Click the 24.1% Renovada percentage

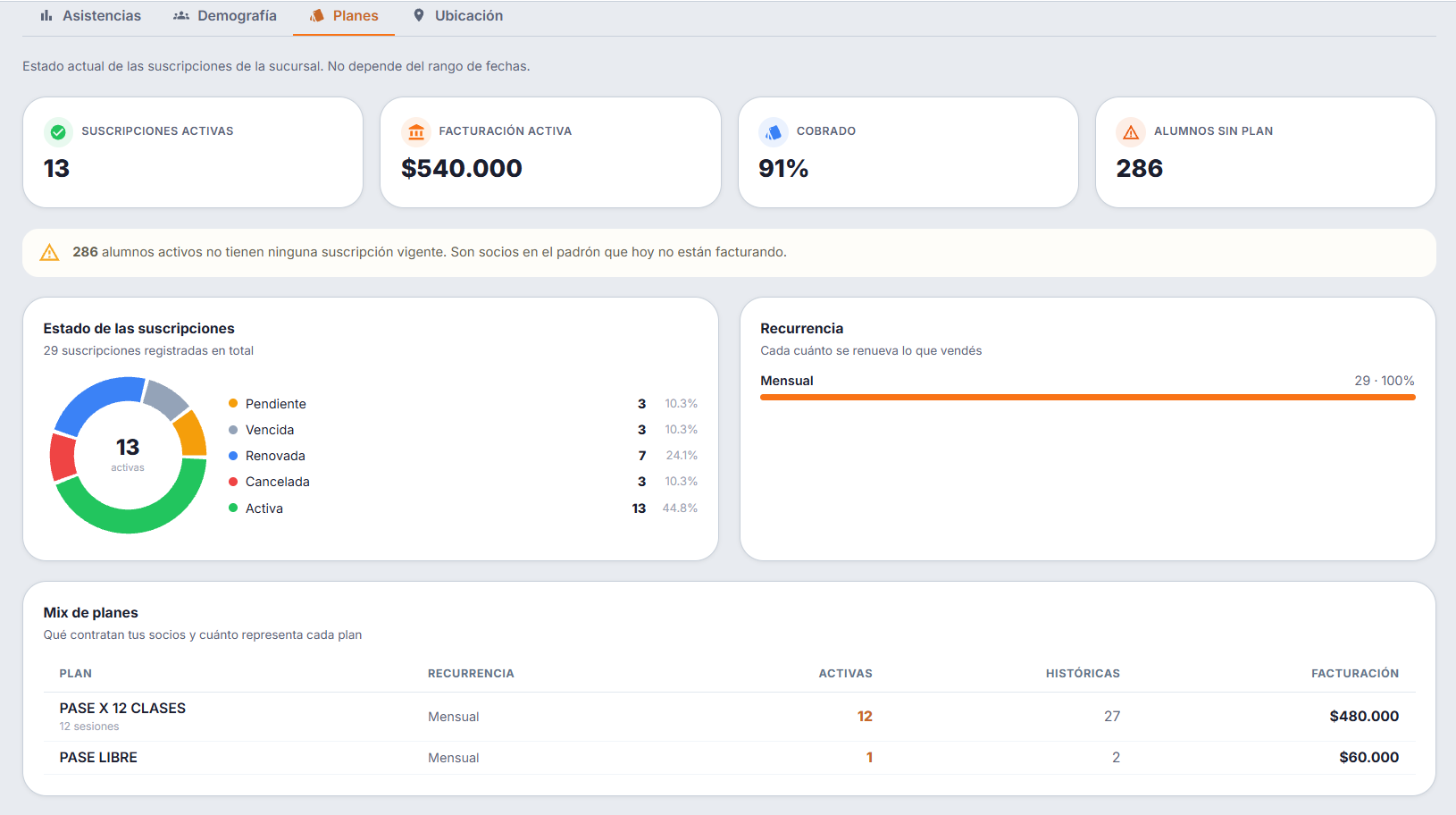[x=682, y=456]
